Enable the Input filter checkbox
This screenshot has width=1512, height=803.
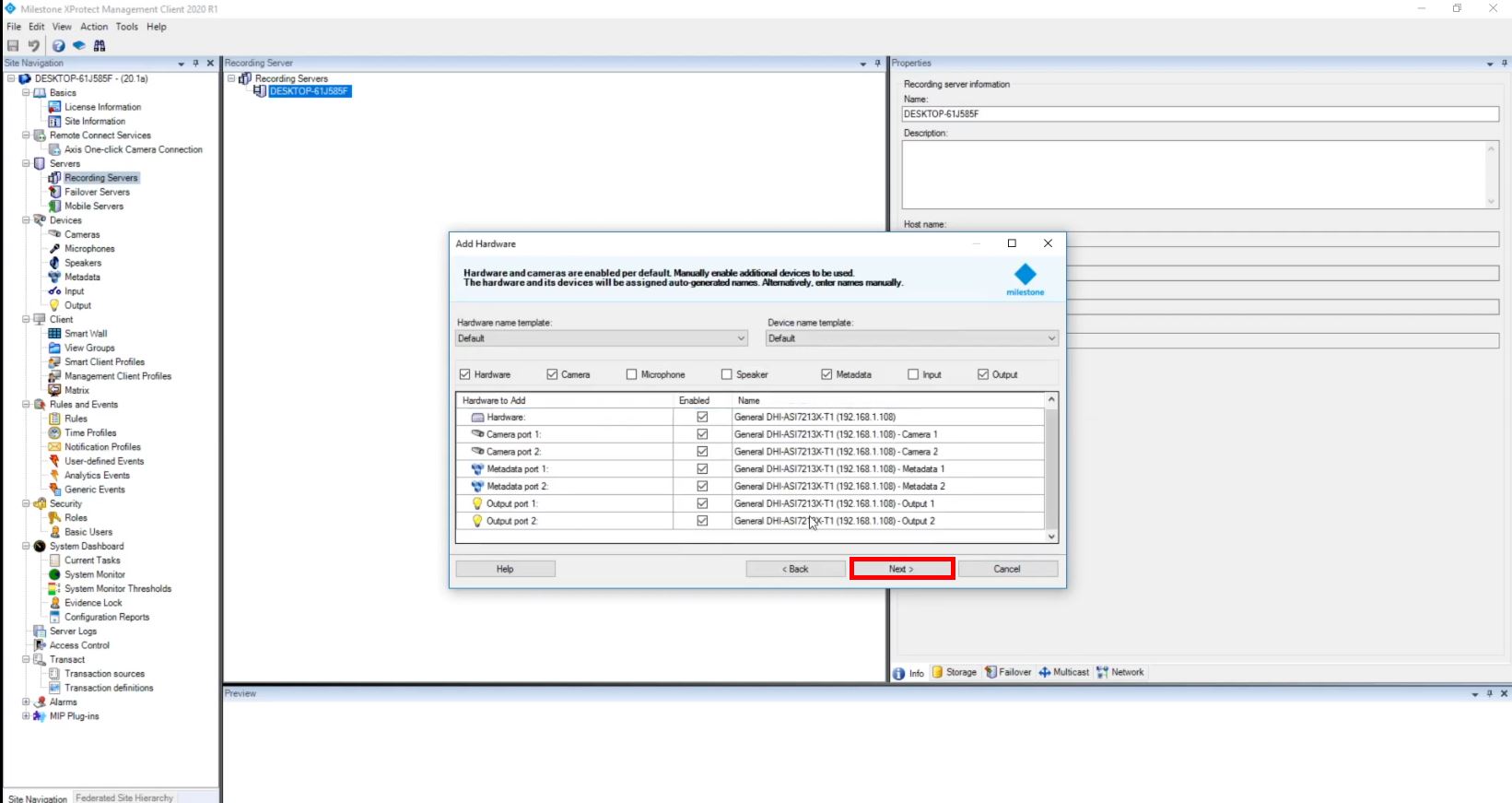tap(913, 374)
